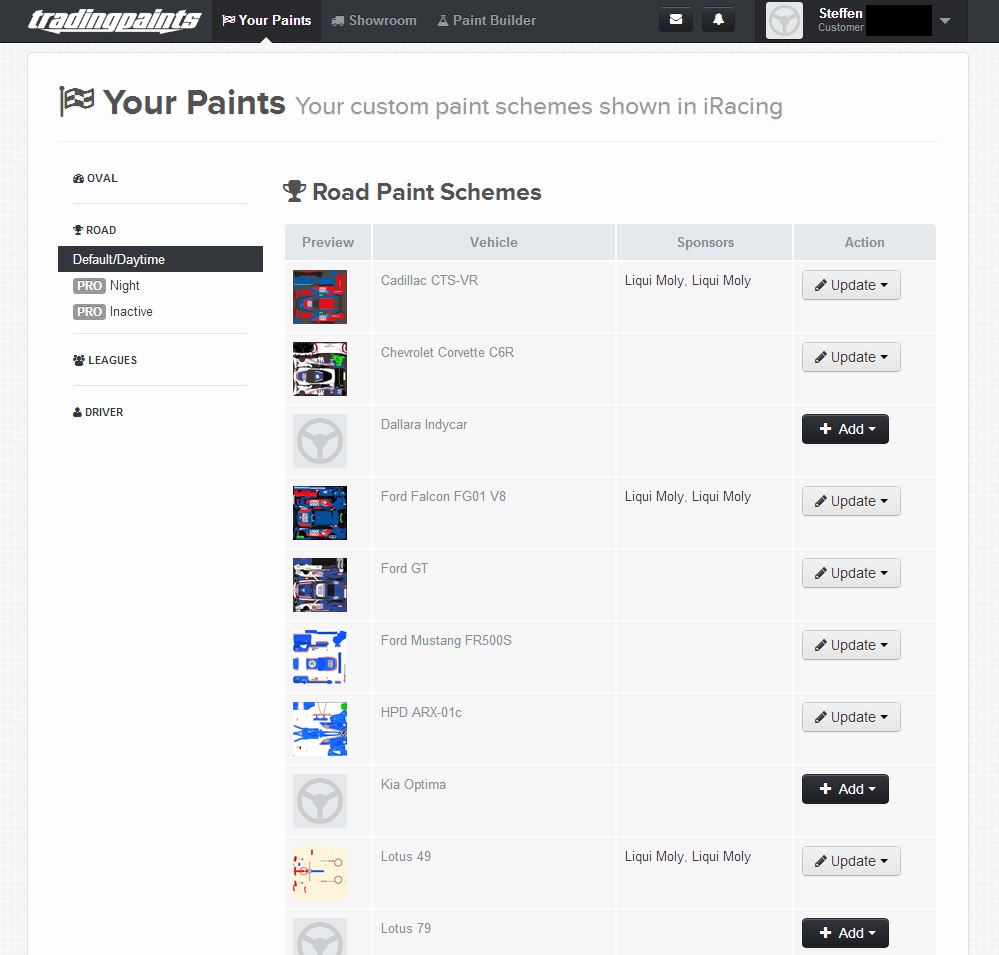Click the Dallara Indycar placeholder preview icon
This screenshot has width=999, height=955.
(320, 441)
